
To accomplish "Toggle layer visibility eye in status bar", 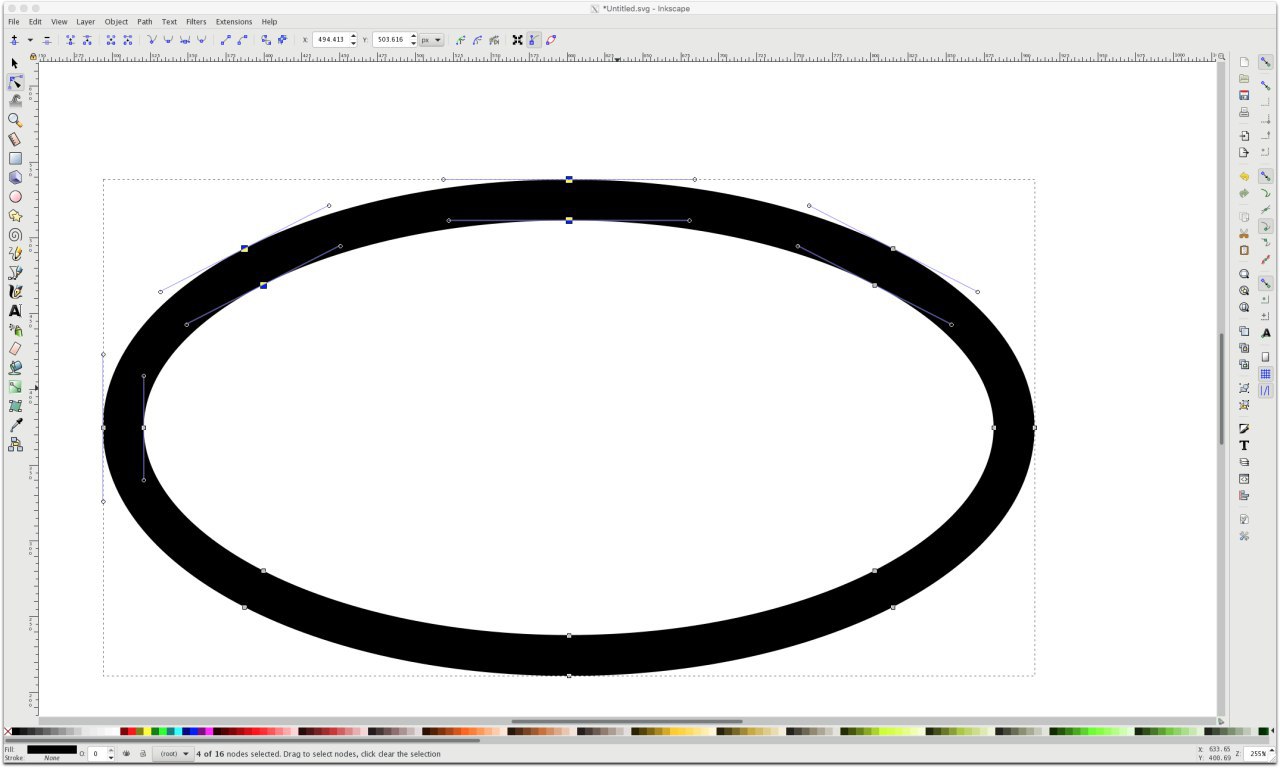I will 127,753.
